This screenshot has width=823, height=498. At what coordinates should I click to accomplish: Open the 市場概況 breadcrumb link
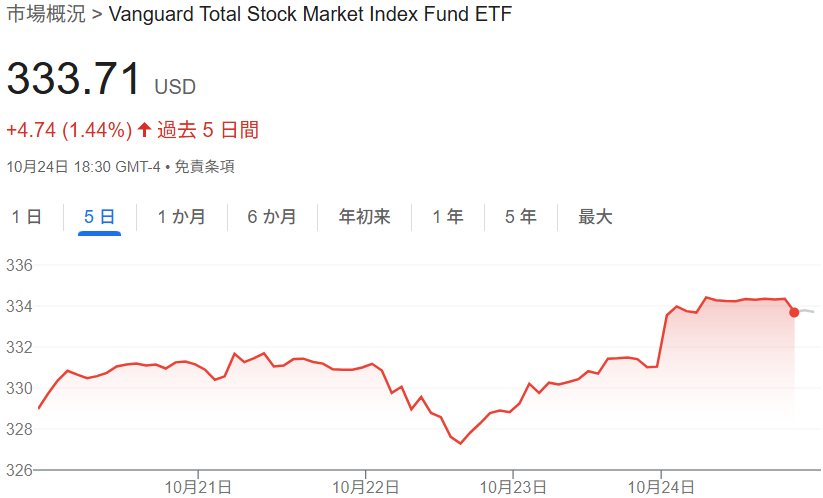tap(46, 15)
